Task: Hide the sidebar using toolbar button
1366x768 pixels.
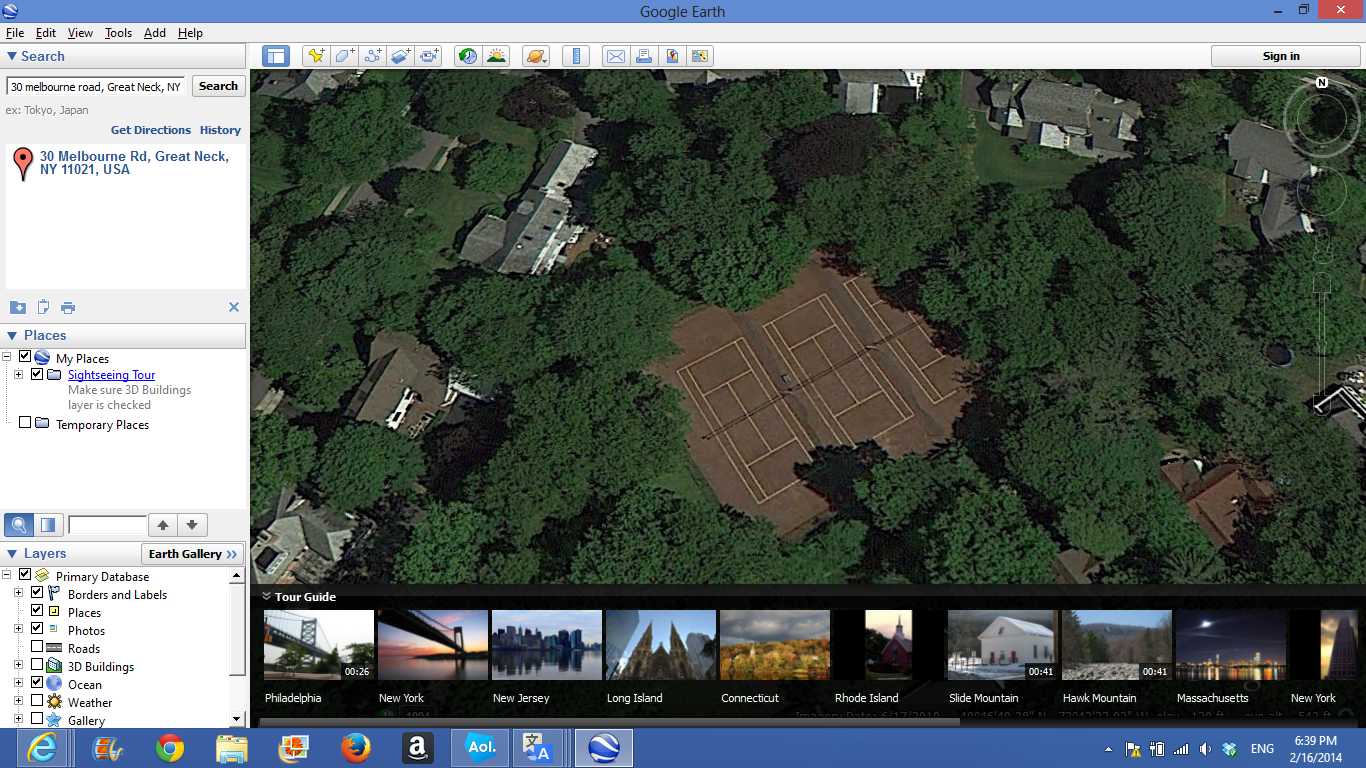Action: (276, 56)
